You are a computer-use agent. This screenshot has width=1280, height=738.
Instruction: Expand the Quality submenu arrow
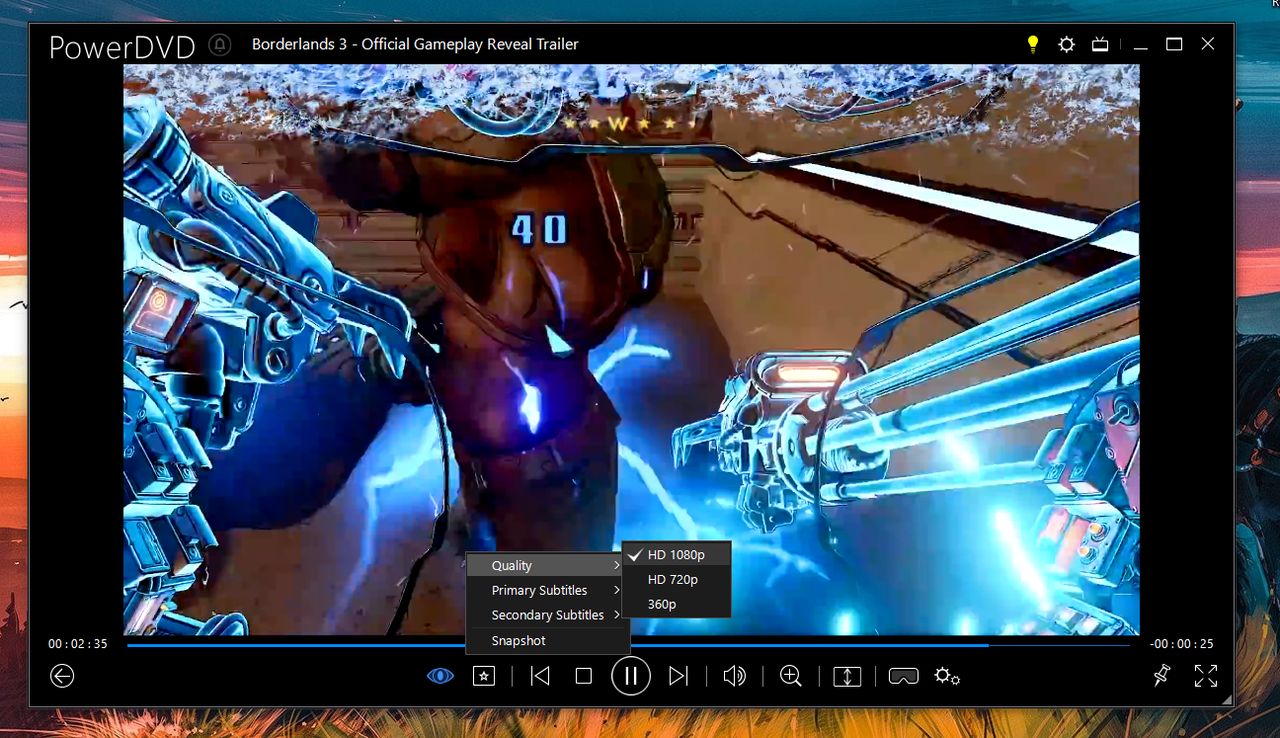click(618, 566)
